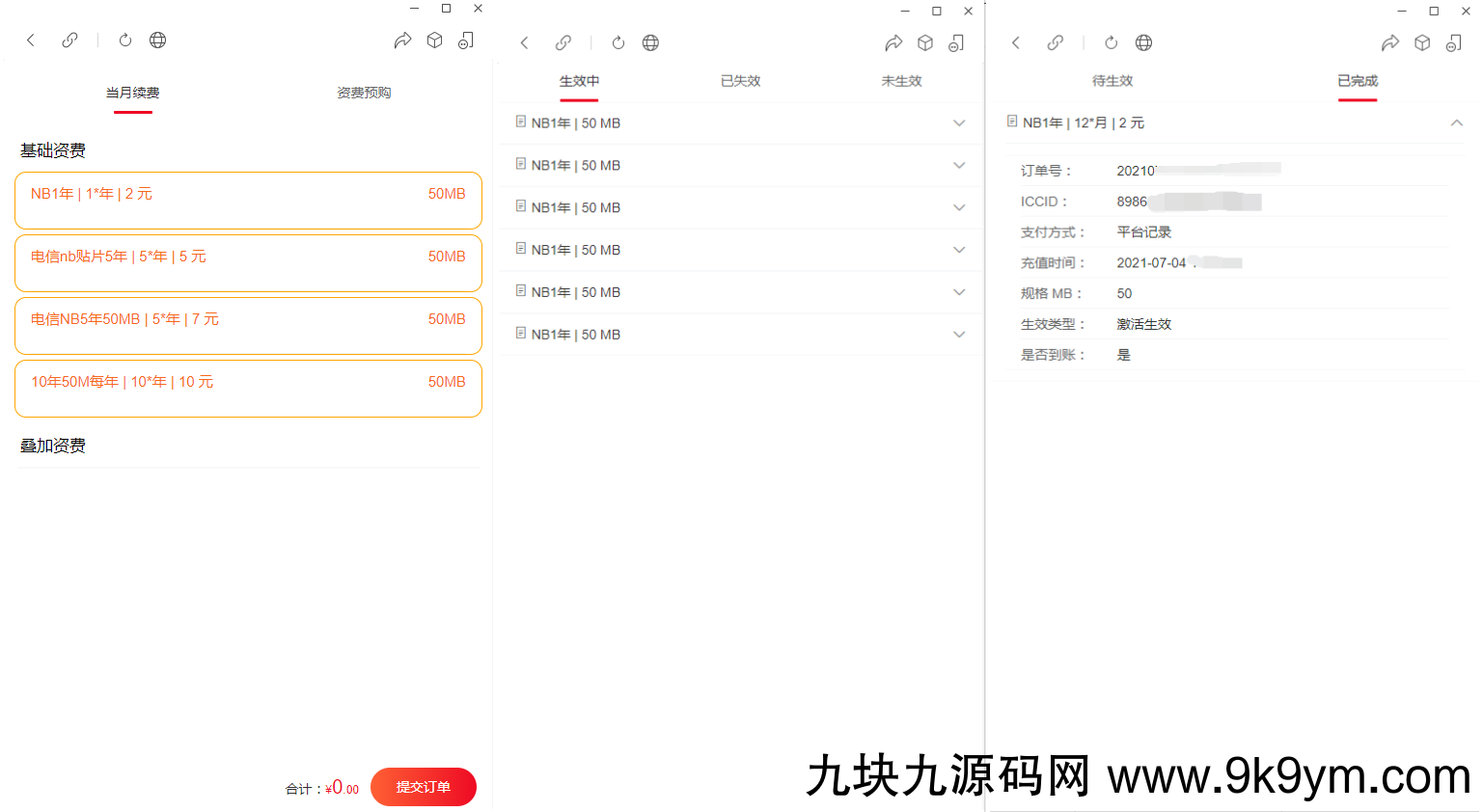Click the copy link icon in 生效中 window

[563, 42]
